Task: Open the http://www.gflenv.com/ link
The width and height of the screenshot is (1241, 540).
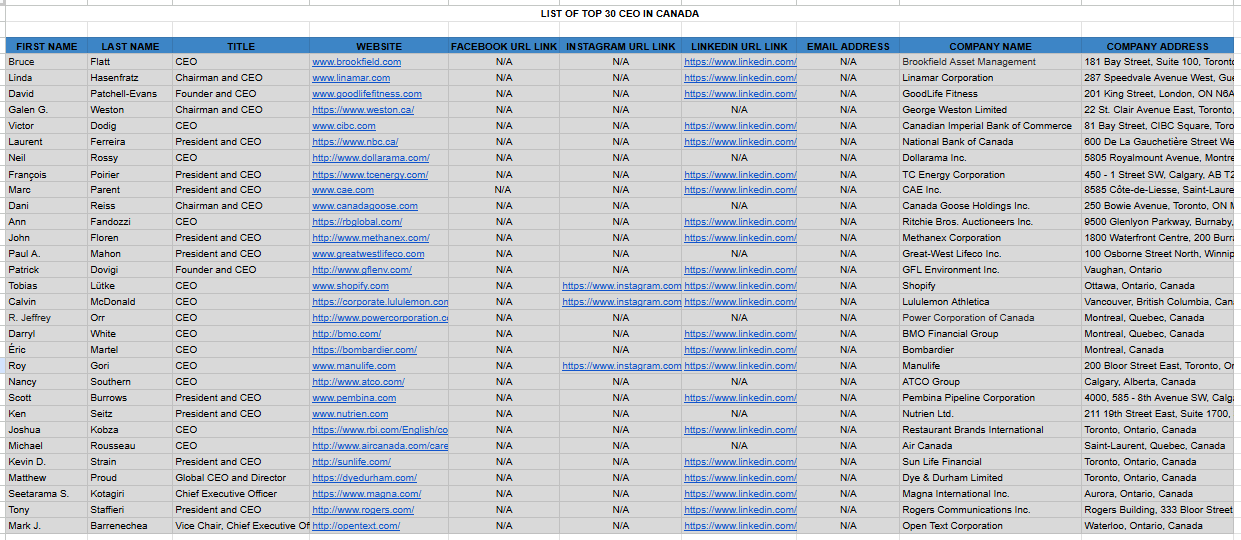Action: click(x=362, y=270)
